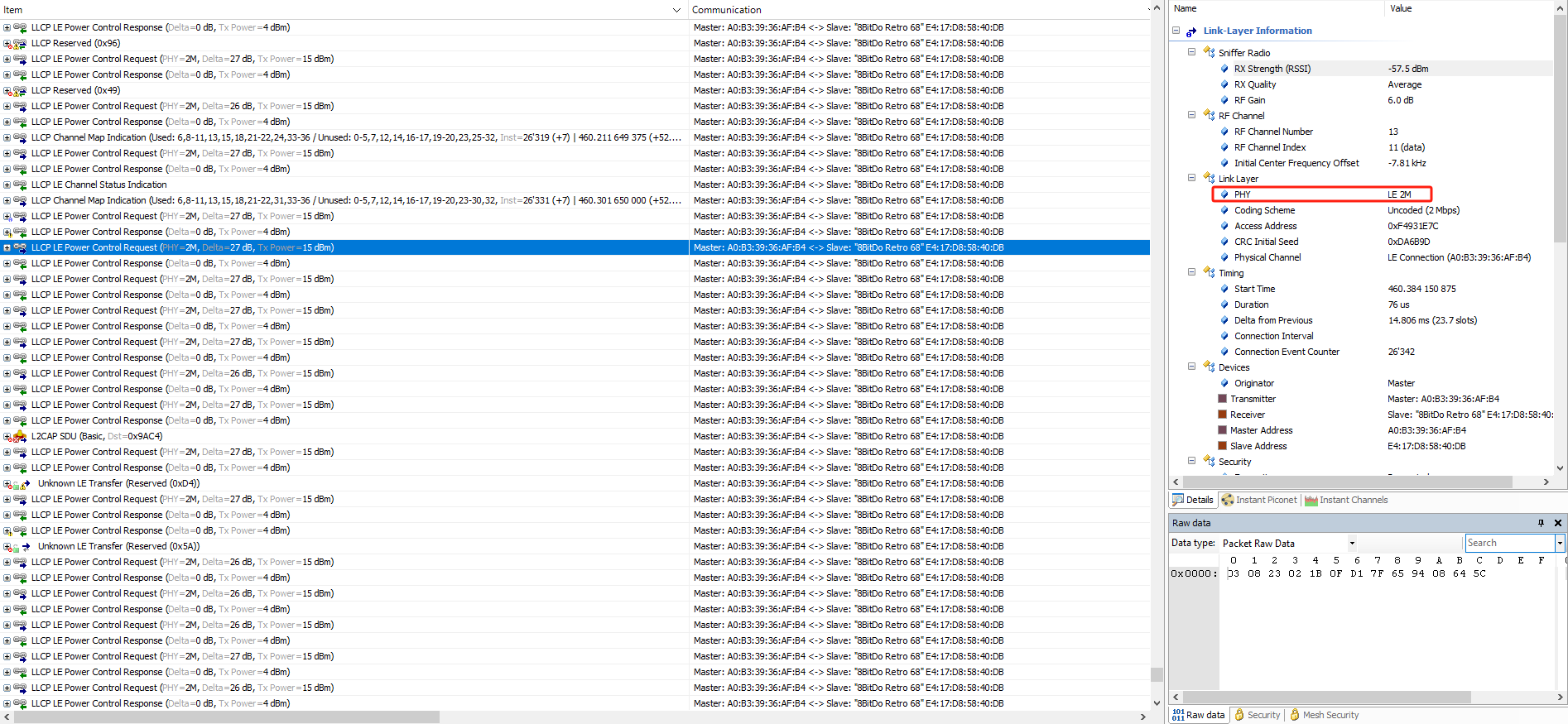This screenshot has width=1568, height=724.
Task: Select the Raw data bottom tab
Action: point(1198,715)
